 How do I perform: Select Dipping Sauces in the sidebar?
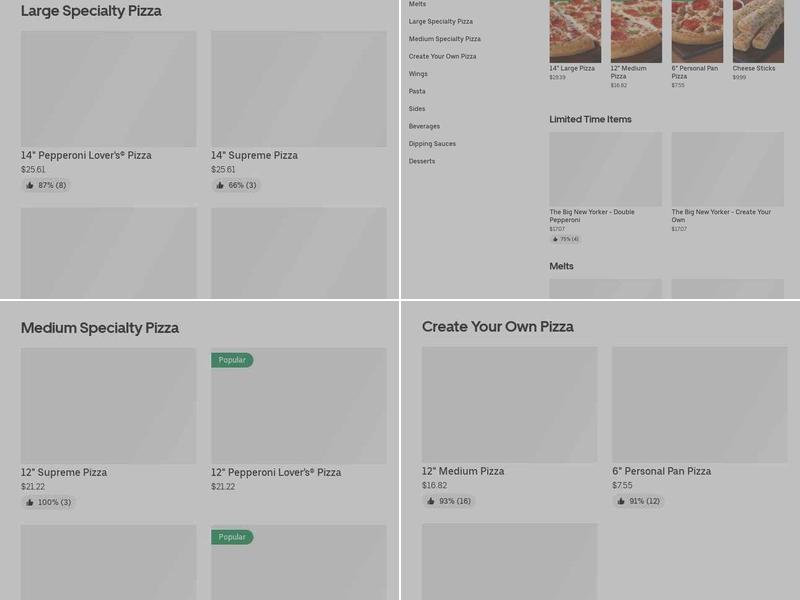pos(432,143)
